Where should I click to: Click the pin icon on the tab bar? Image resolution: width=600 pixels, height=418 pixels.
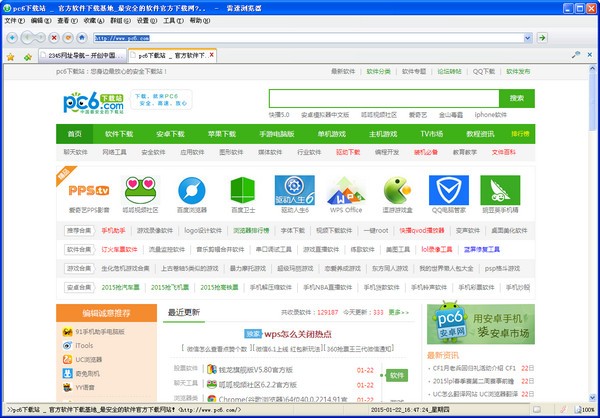[x=576, y=55]
